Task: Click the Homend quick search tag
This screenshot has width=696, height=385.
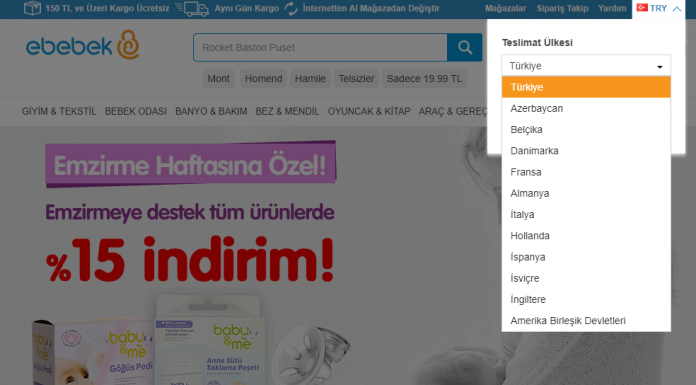Action: tap(263, 79)
